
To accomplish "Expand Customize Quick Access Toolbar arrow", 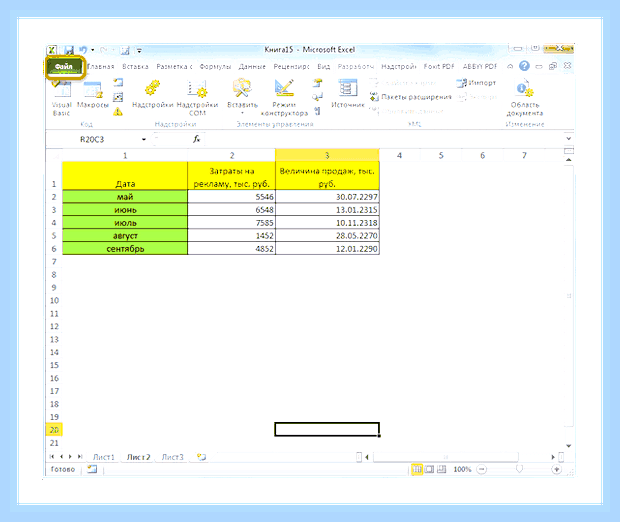I will (x=139, y=51).
